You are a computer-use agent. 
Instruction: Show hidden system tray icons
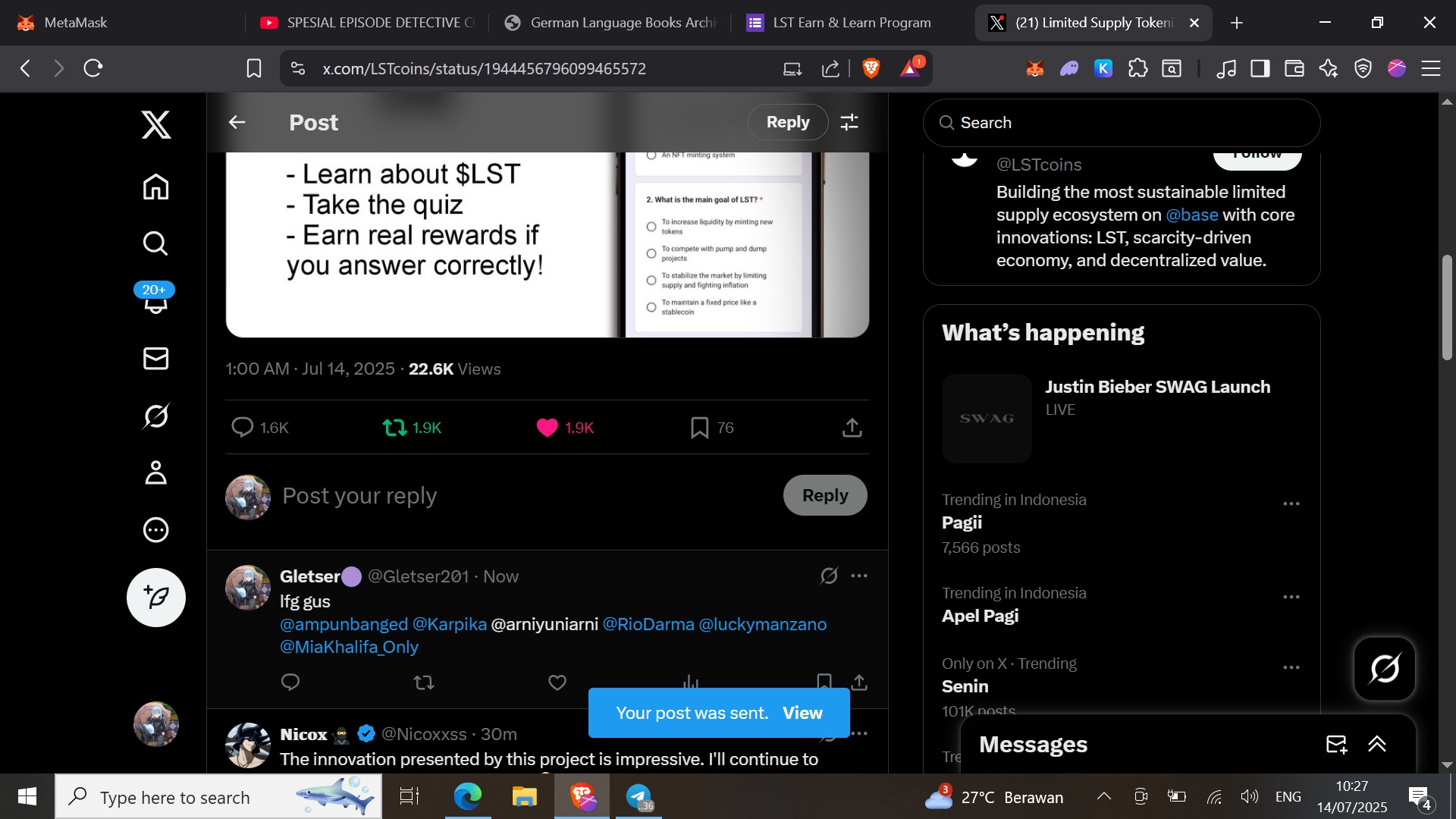1104,796
